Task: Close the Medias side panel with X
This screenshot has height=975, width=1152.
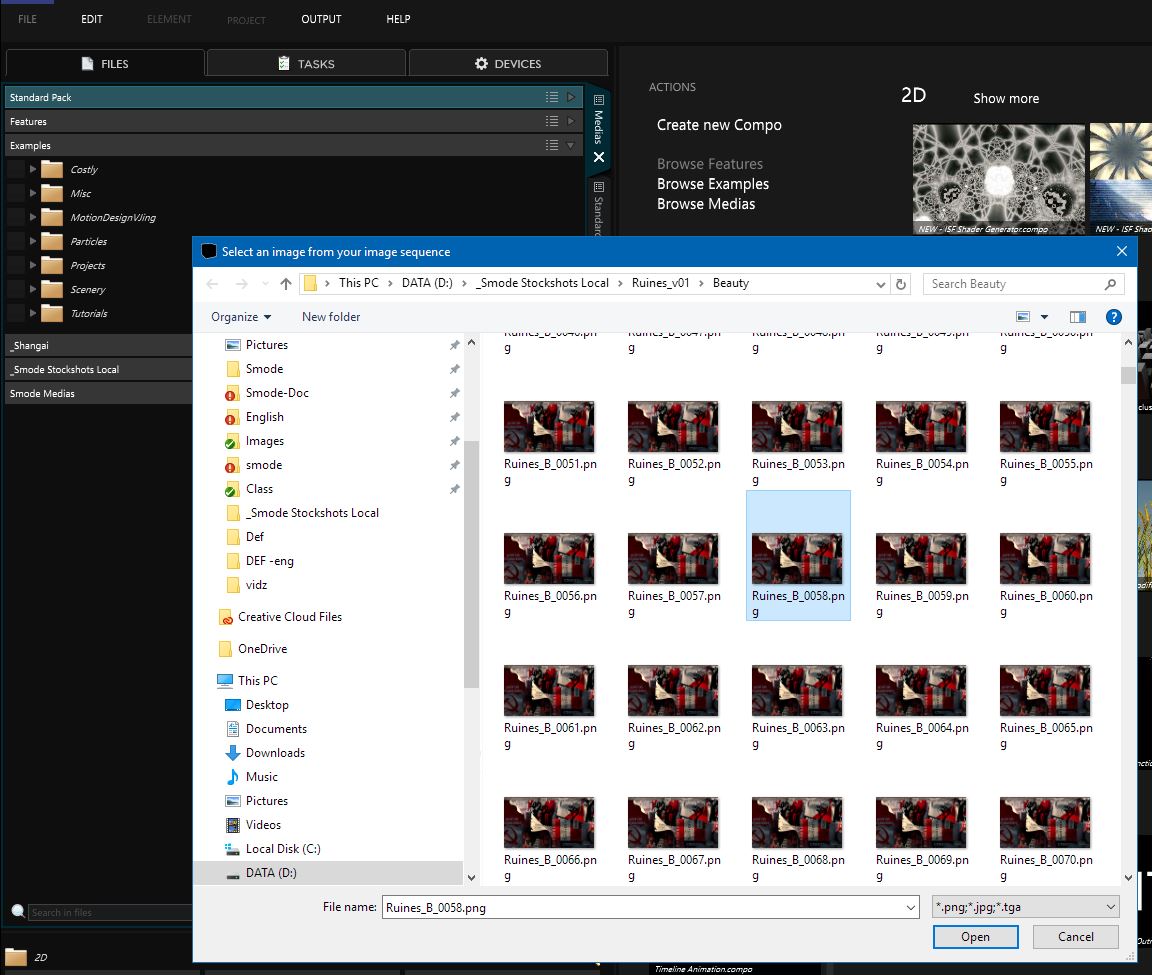Action: point(599,157)
